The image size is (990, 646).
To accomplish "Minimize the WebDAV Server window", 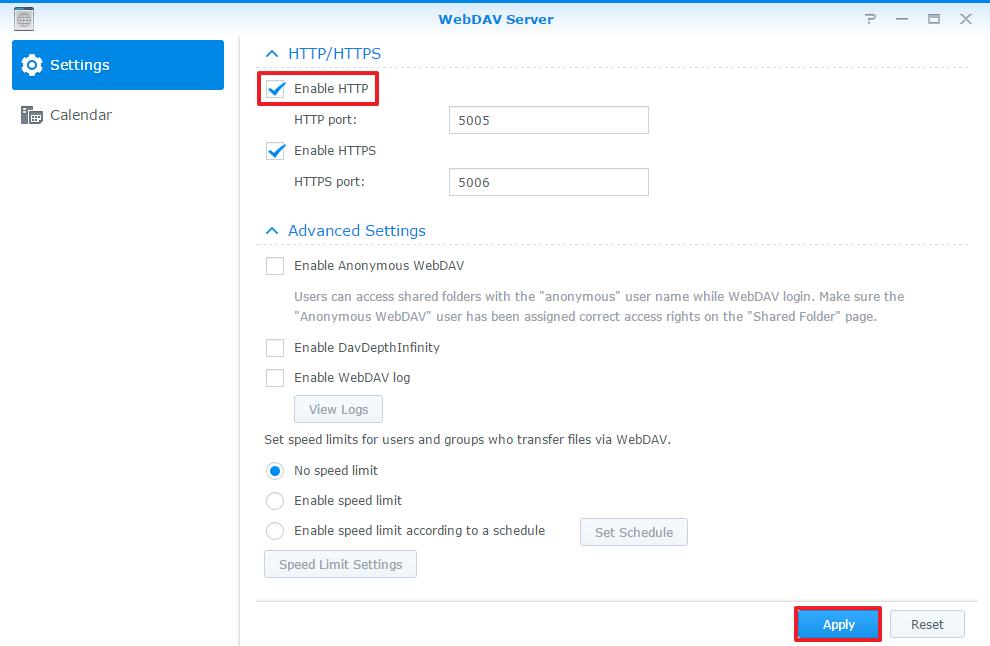I will tap(902, 19).
